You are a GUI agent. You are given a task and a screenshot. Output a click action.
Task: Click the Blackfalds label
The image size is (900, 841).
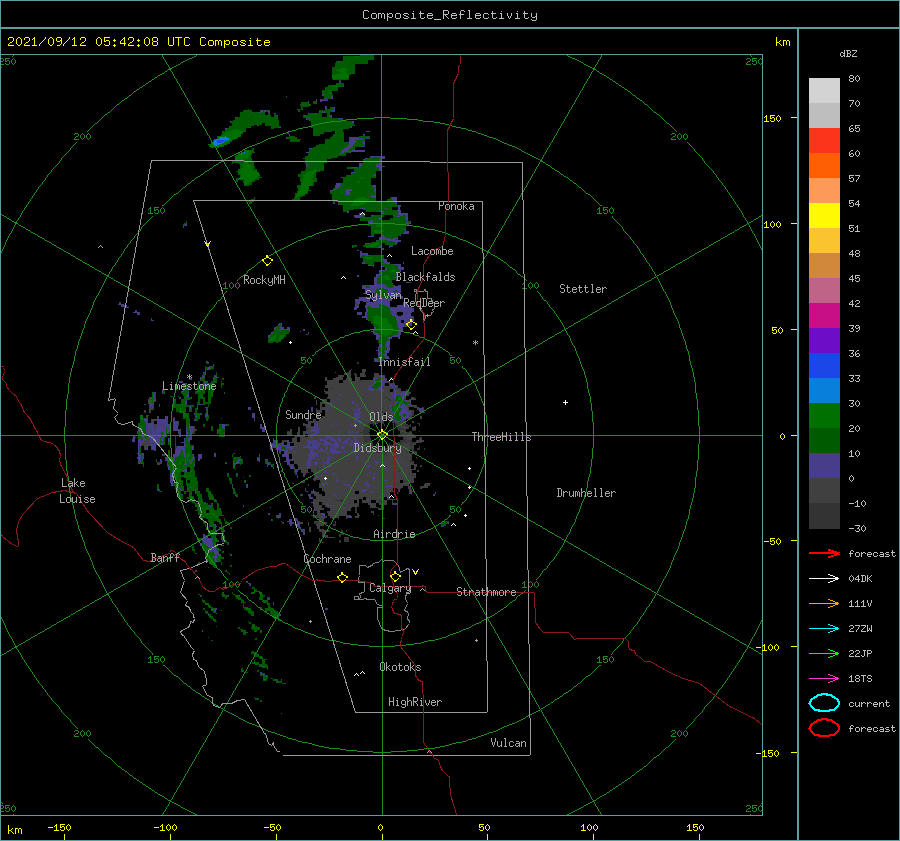[425, 277]
